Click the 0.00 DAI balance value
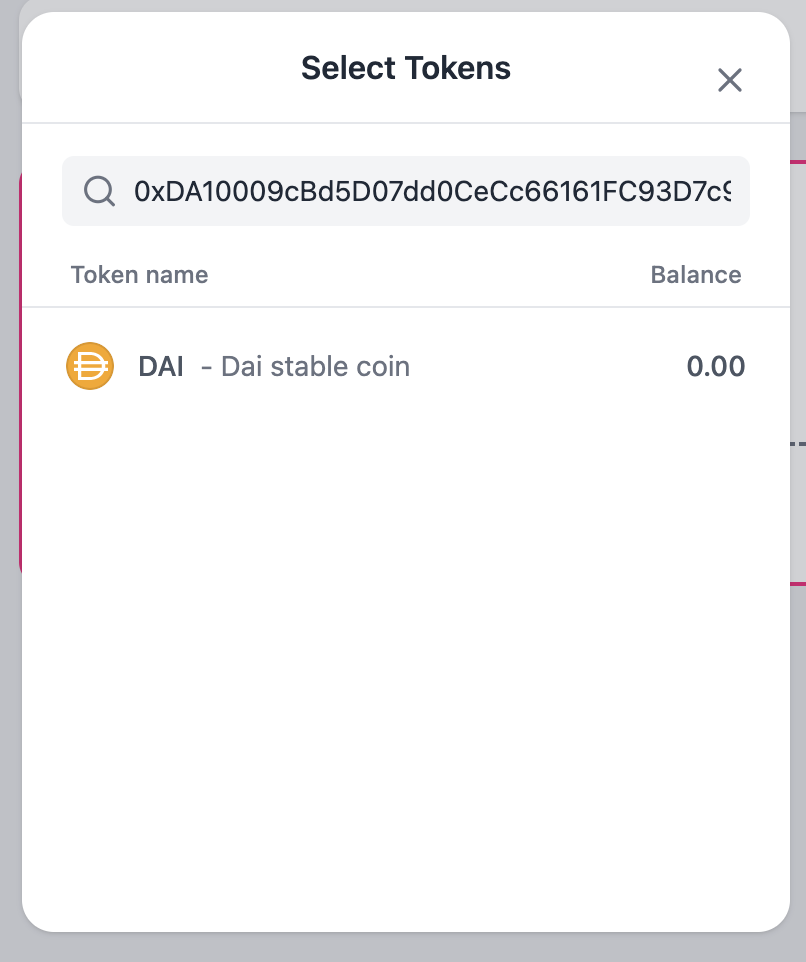Screen dimensions: 806x962 pos(715,366)
